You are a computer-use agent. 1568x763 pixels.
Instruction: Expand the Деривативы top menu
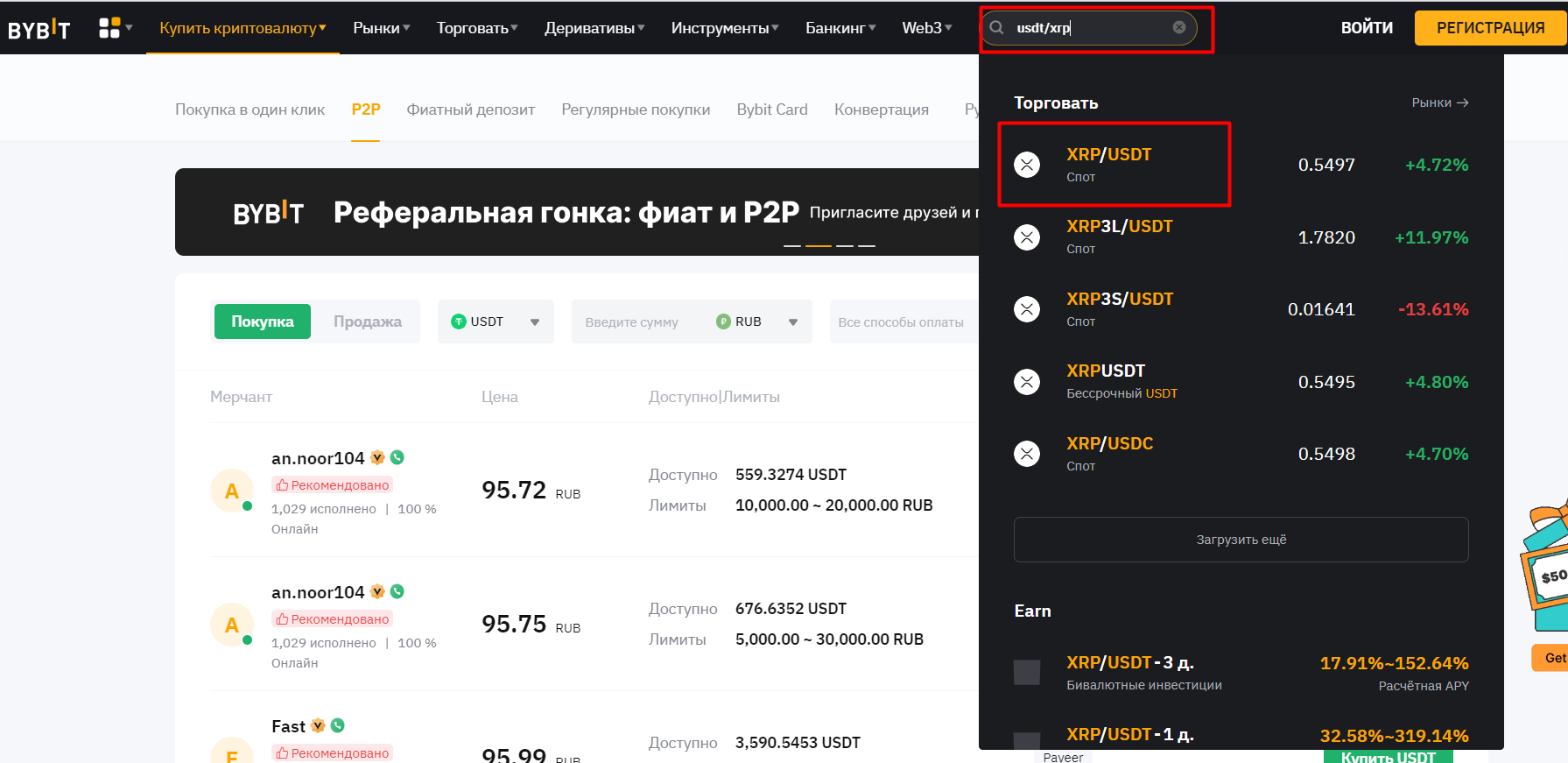[x=594, y=28]
